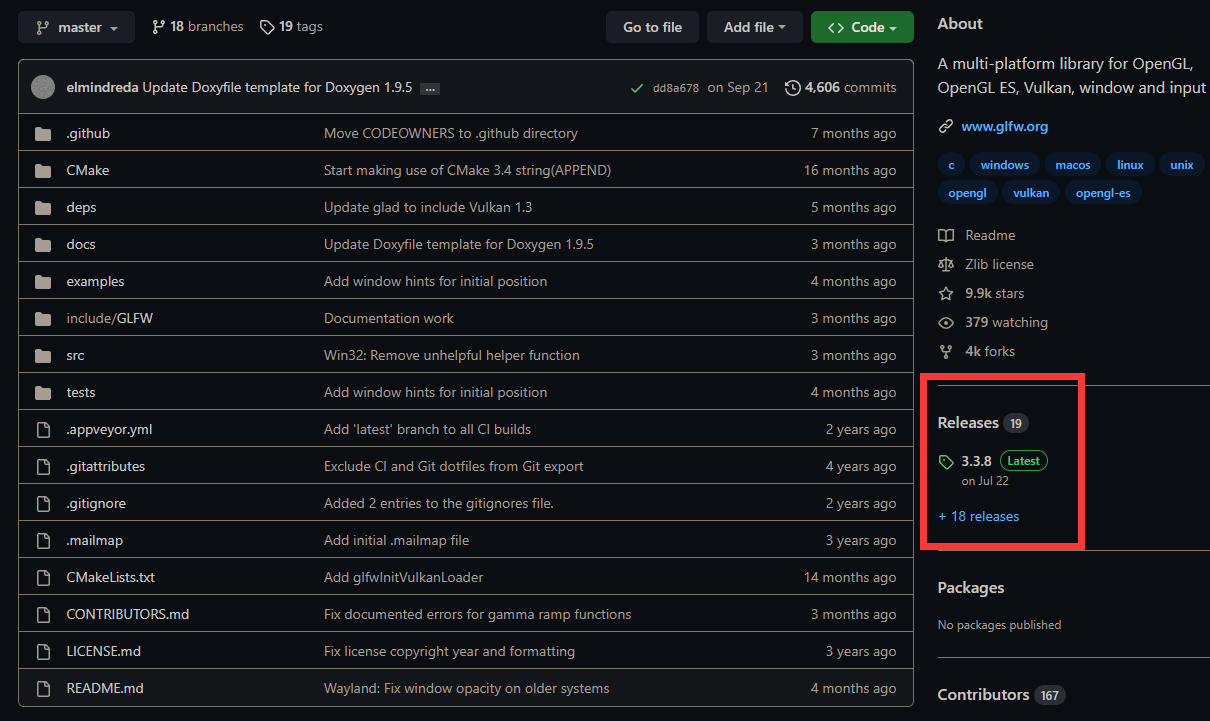Click the file icon next to .mailmap
1210x721 pixels.
point(43,540)
